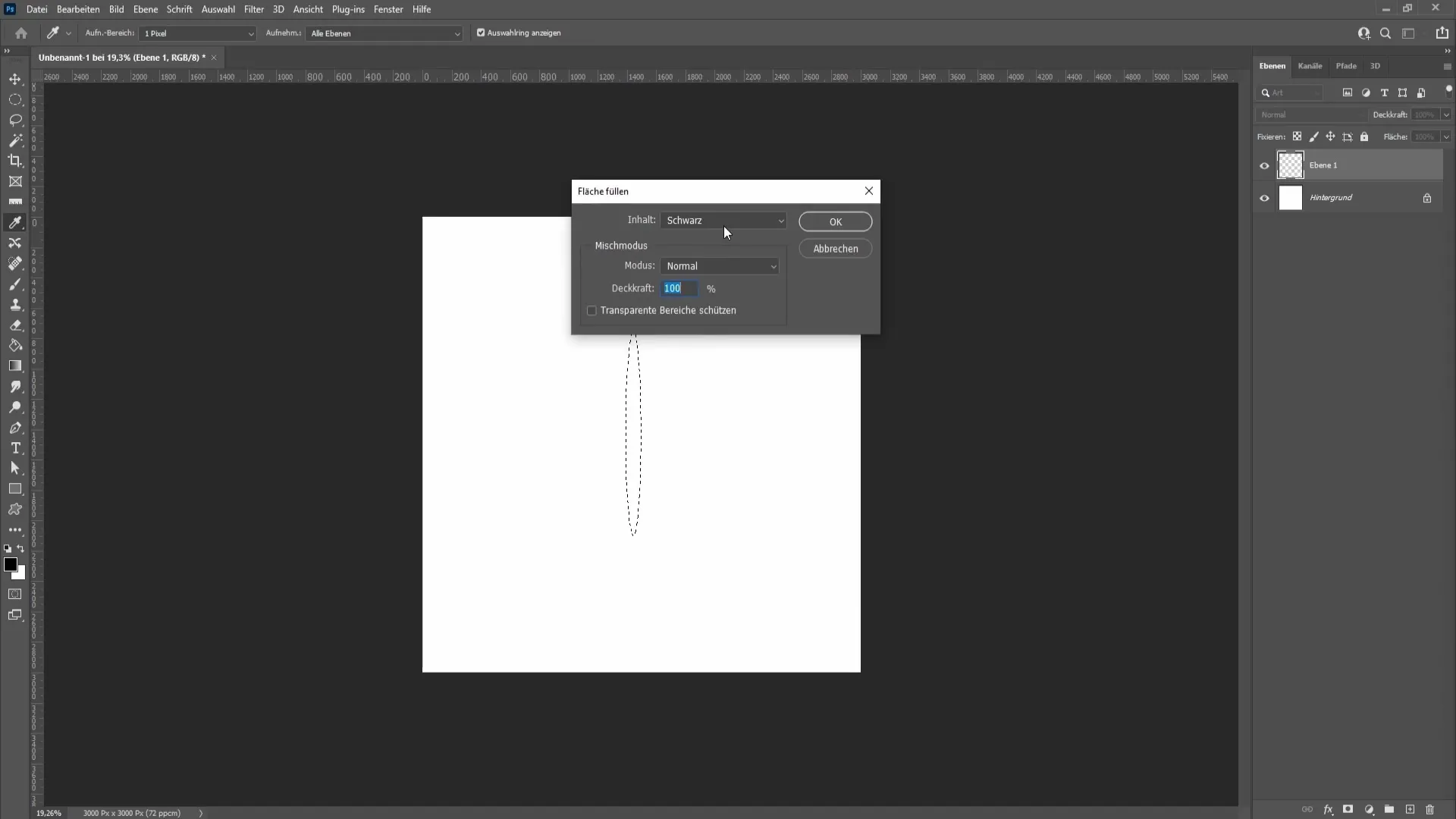Reset default foreground and background colors
1456x819 pixels.
coord(8,549)
